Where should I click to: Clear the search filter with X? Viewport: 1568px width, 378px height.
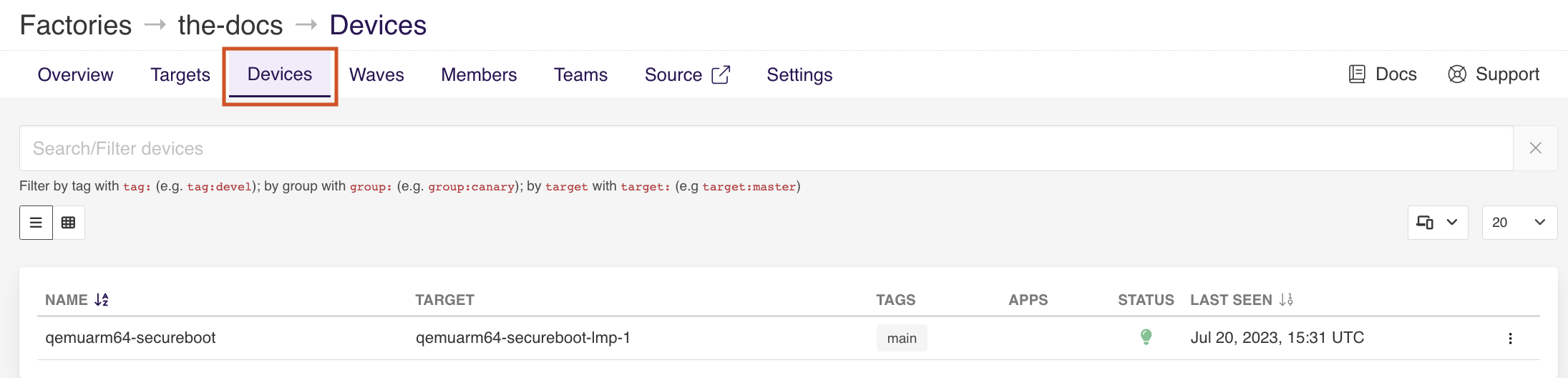click(1535, 148)
